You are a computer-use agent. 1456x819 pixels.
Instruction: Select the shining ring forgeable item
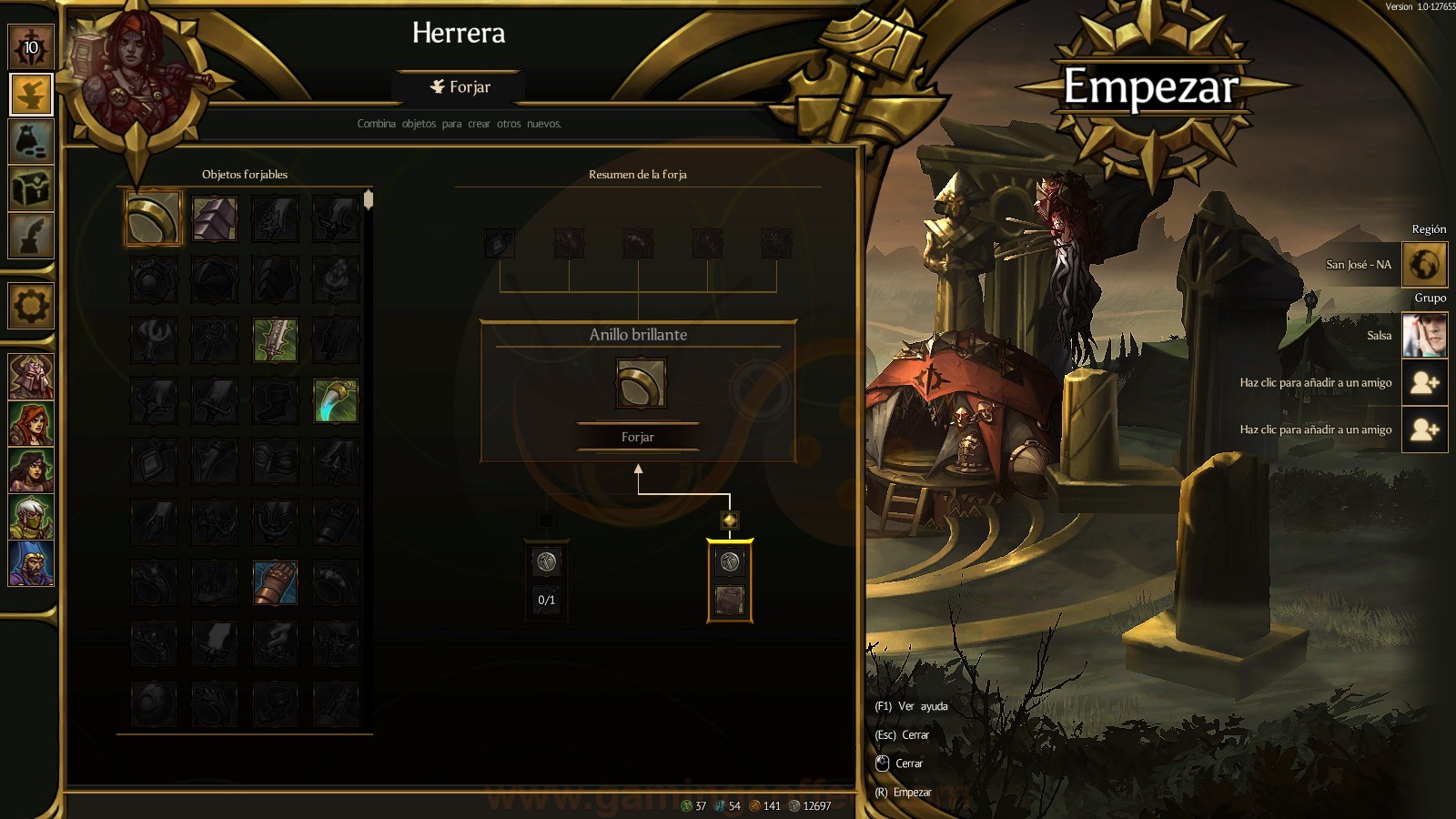click(x=154, y=218)
